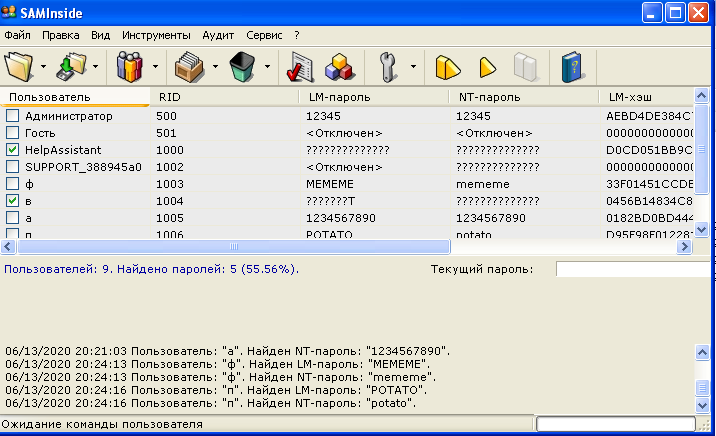Check the checkbox for user а
716x436 pixels.
pos(12,218)
